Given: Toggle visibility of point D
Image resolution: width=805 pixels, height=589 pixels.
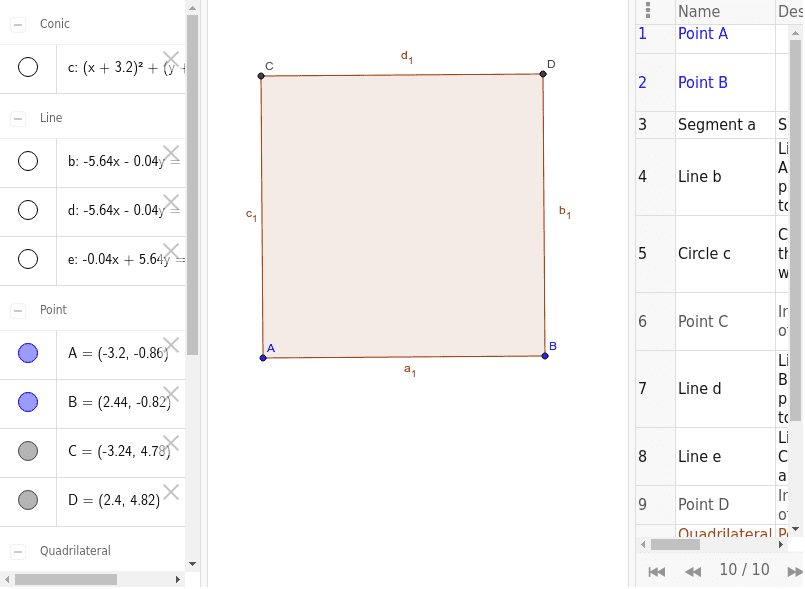Looking at the screenshot, I should point(28,500).
